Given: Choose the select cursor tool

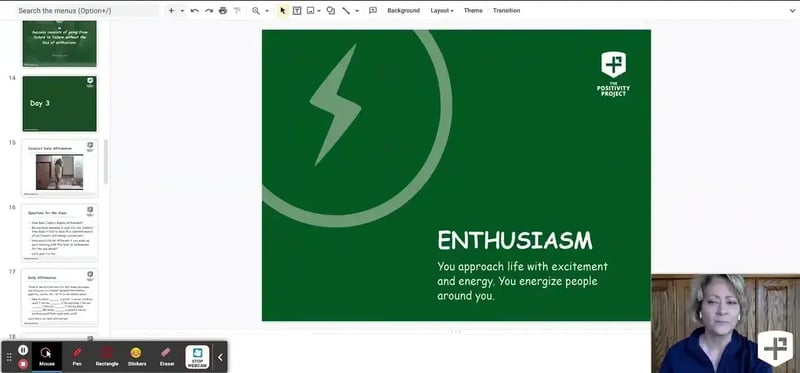Looking at the screenshot, I should click(x=283, y=11).
